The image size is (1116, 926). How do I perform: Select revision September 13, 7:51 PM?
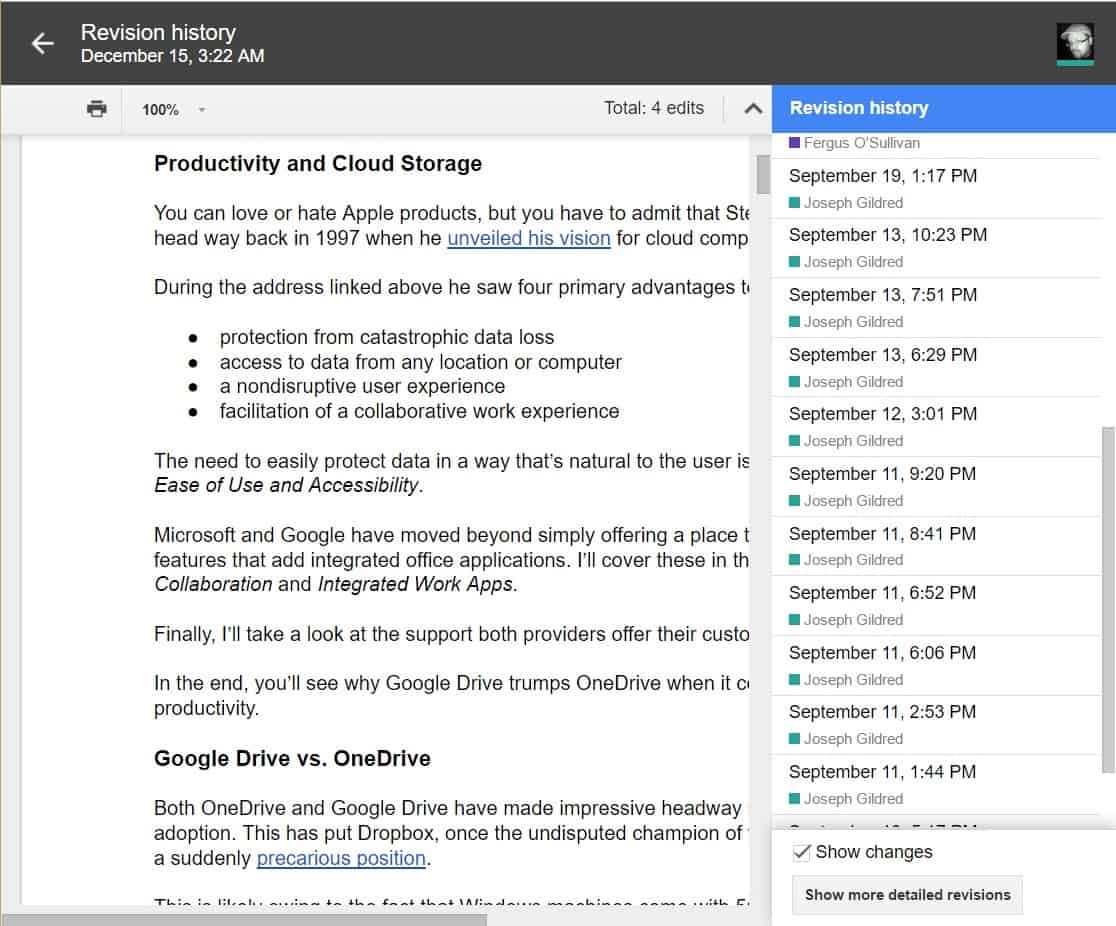pyautogui.click(x=936, y=307)
